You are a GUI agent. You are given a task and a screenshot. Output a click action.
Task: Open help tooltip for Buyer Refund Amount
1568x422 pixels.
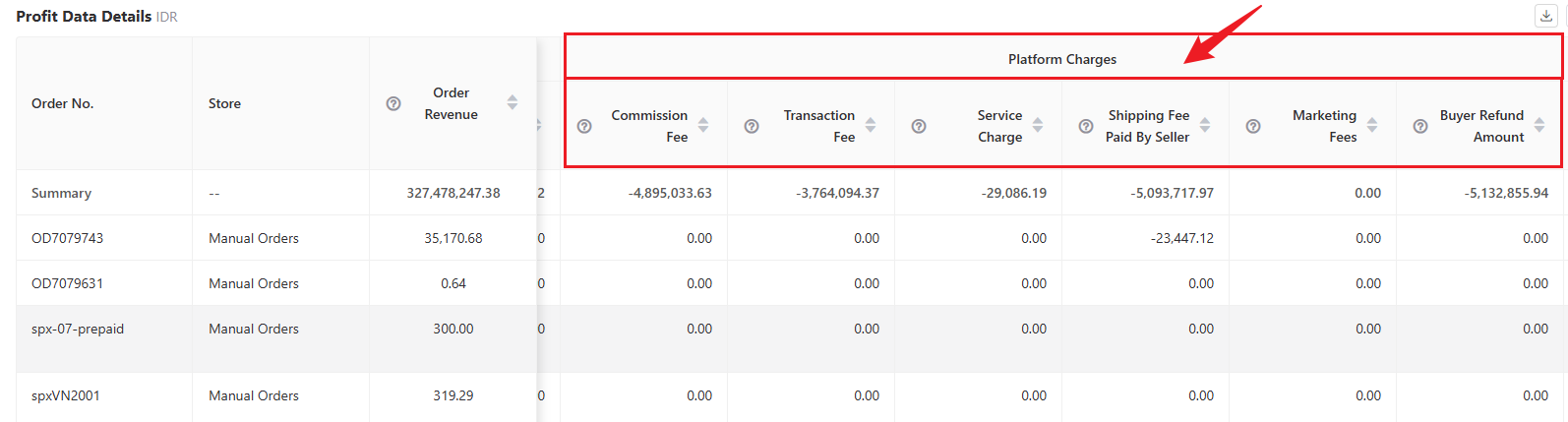pyautogui.click(x=1420, y=126)
